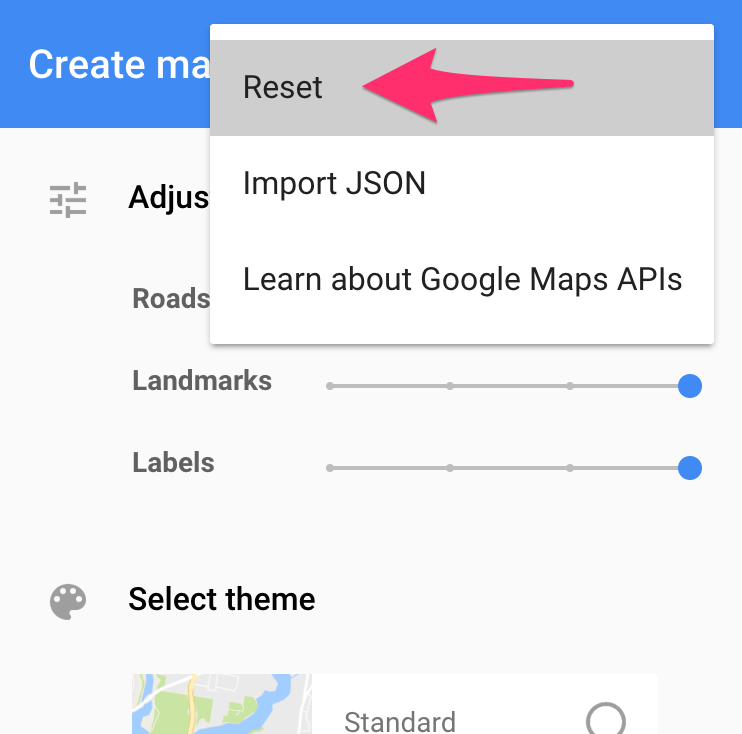
Task: Click the Select theme heading
Action: pos(221,600)
